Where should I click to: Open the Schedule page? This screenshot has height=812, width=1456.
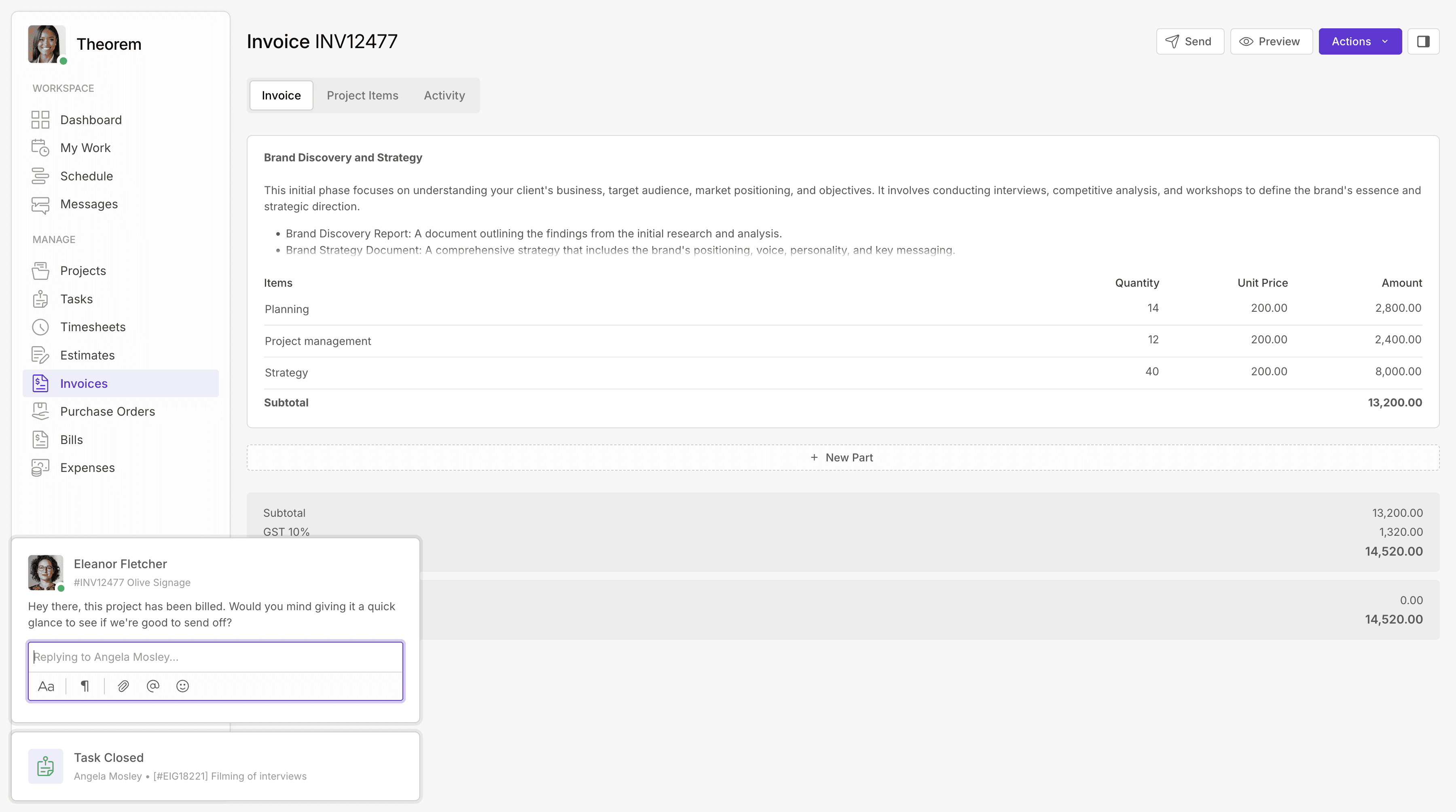(x=87, y=176)
